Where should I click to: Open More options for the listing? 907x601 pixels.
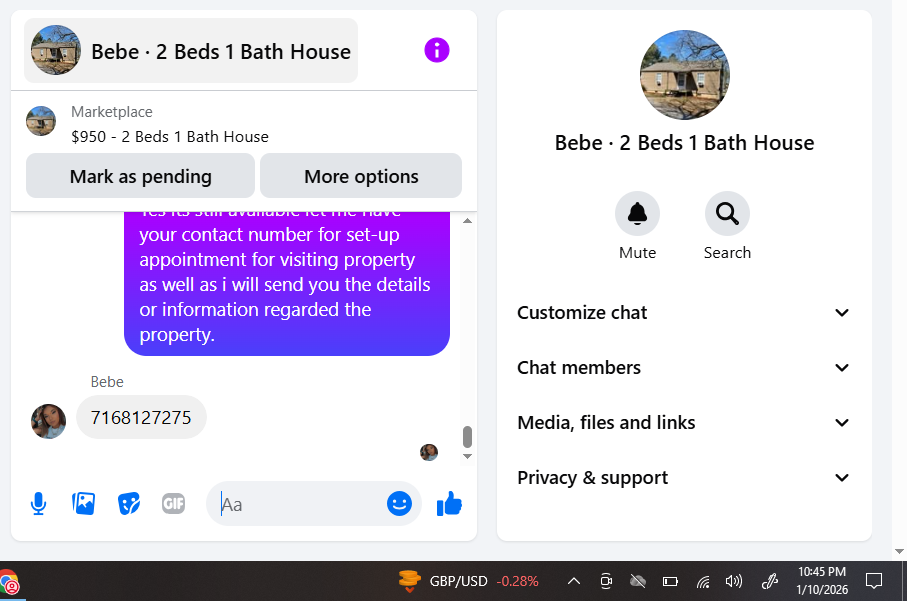(x=361, y=176)
